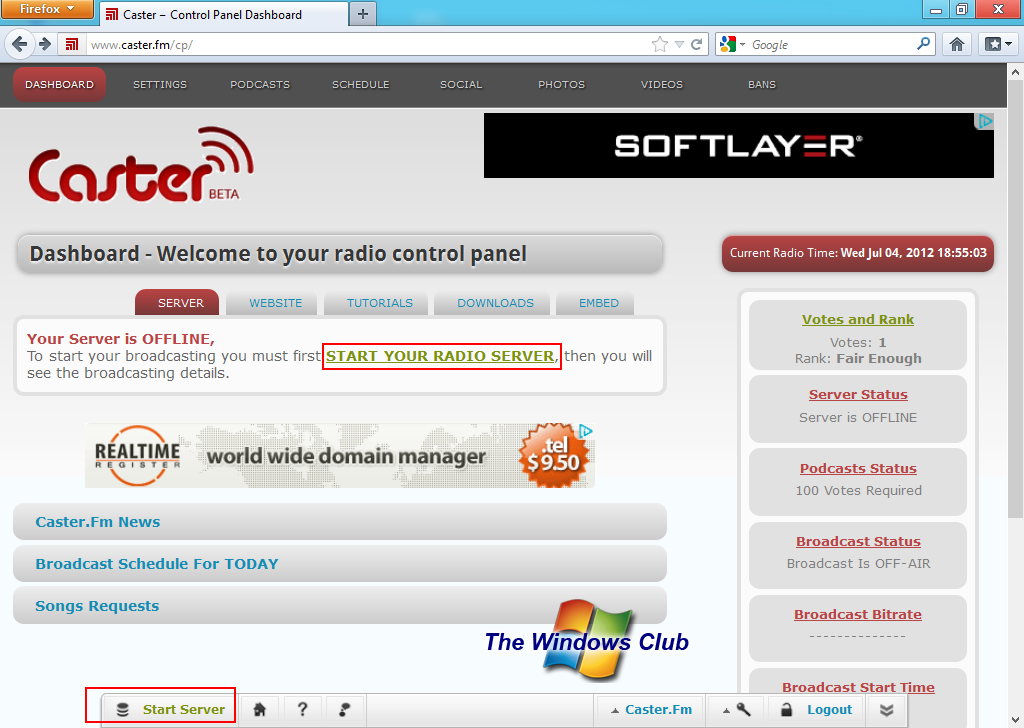The height and width of the screenshot is (728, 1024).
Task: Expand the Caster.Fm News section
Action: coord(340,522)
